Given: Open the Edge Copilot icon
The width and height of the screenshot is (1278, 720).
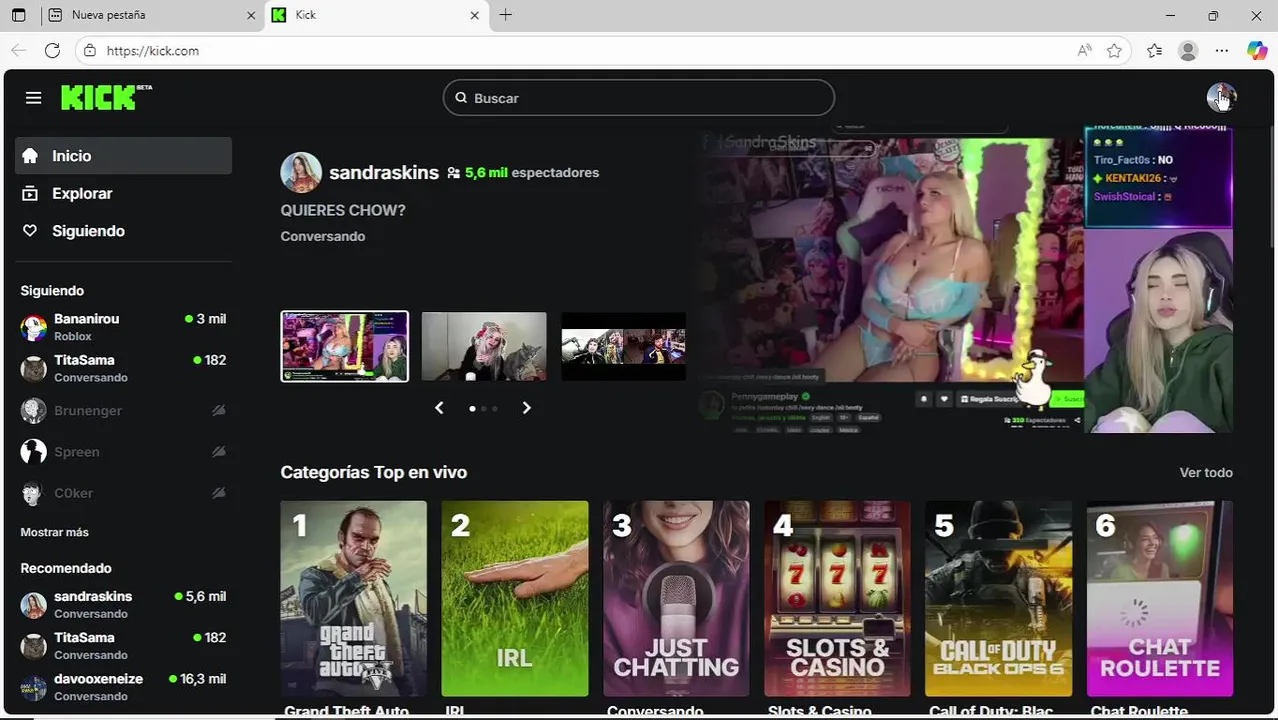Looking at the screenshot, I should click(1257, 50).
